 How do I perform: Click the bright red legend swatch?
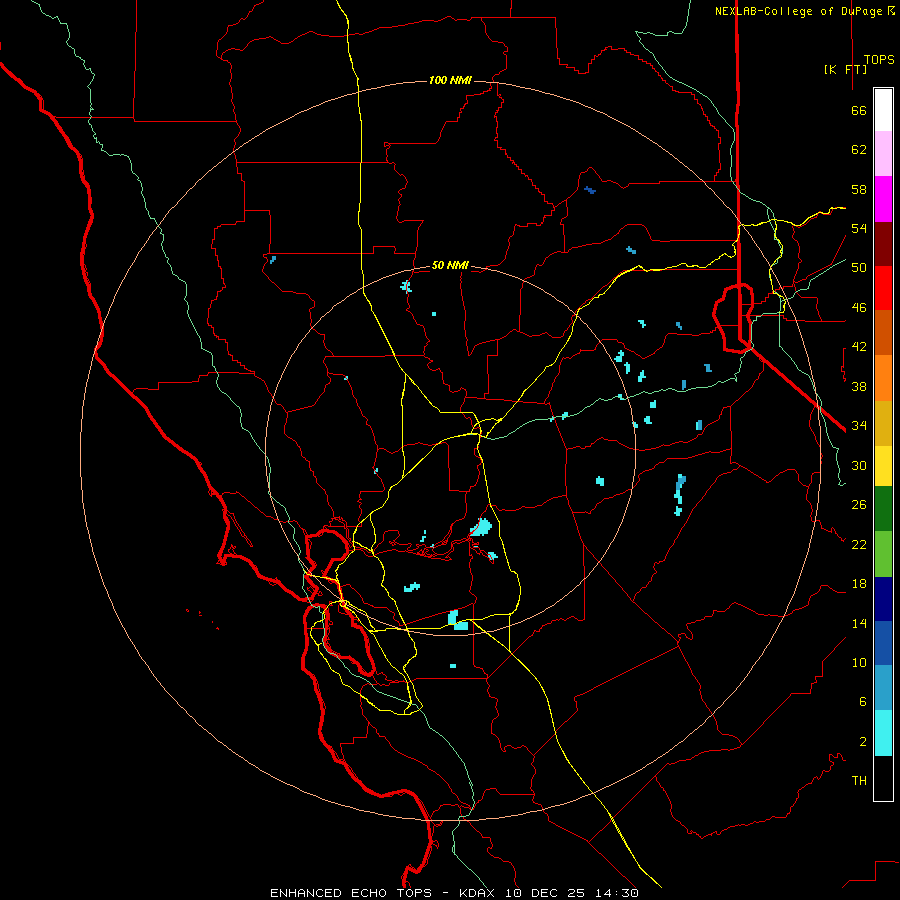point(883,288)
